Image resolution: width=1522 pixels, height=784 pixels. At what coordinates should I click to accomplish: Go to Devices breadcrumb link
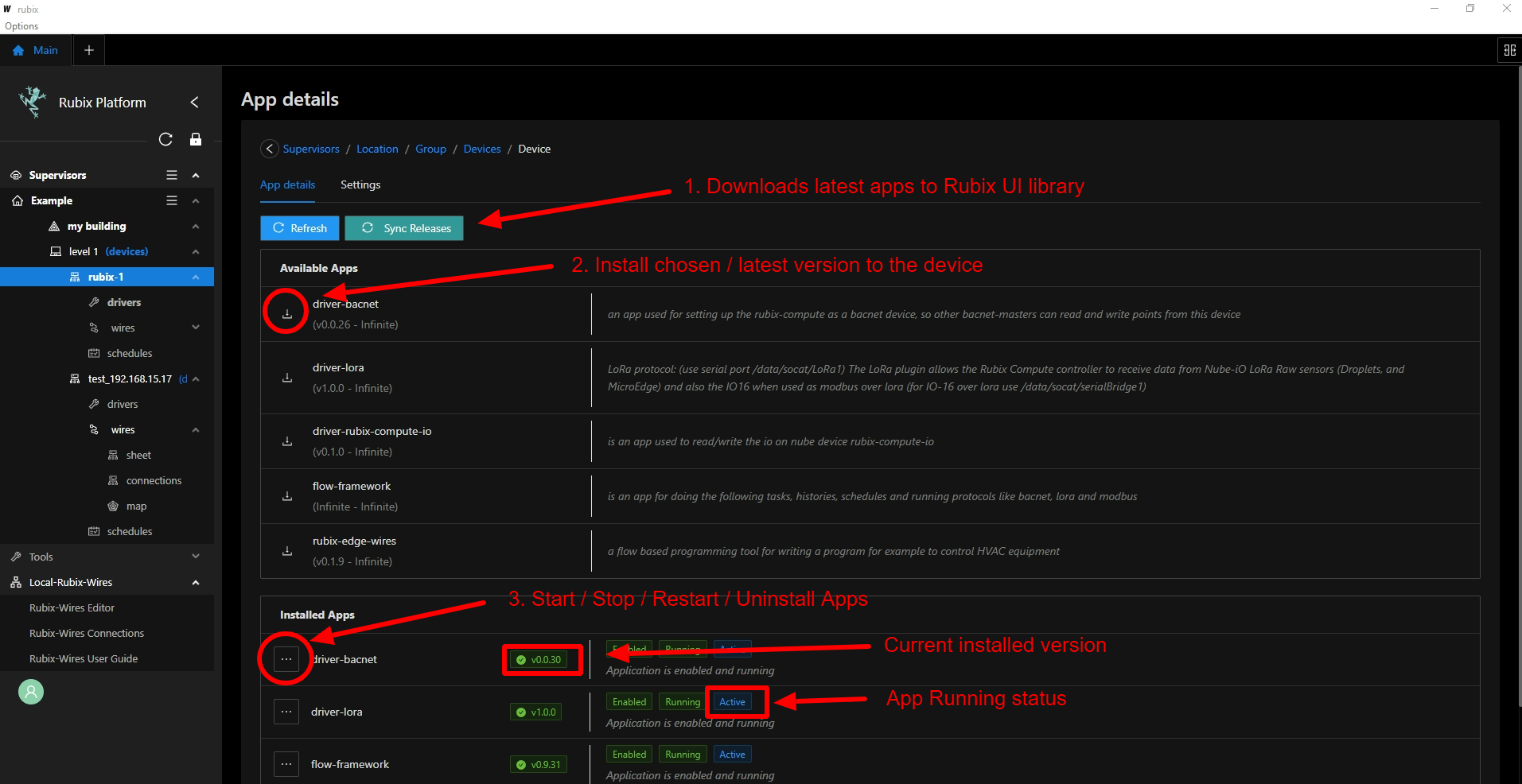pyautogui.click(x=482, y=149)
